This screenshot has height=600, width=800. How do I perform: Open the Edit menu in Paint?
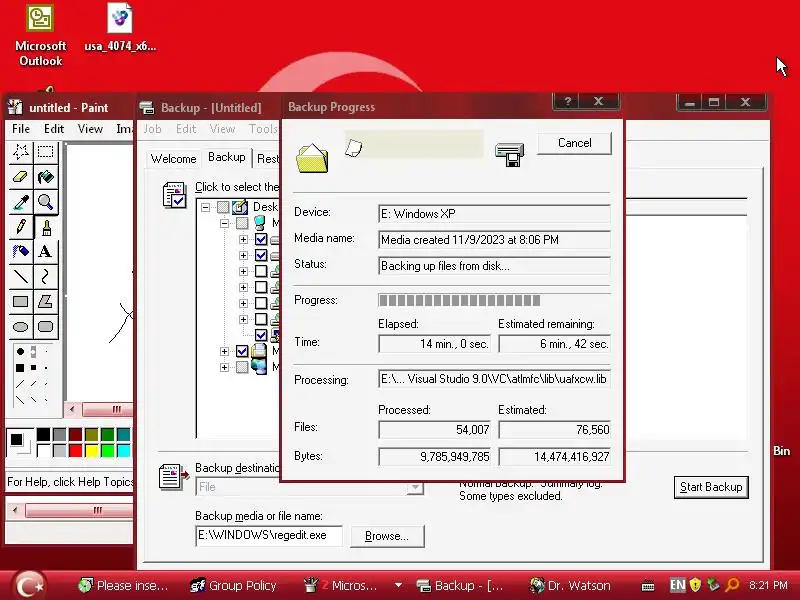click(x=54, y=129)
